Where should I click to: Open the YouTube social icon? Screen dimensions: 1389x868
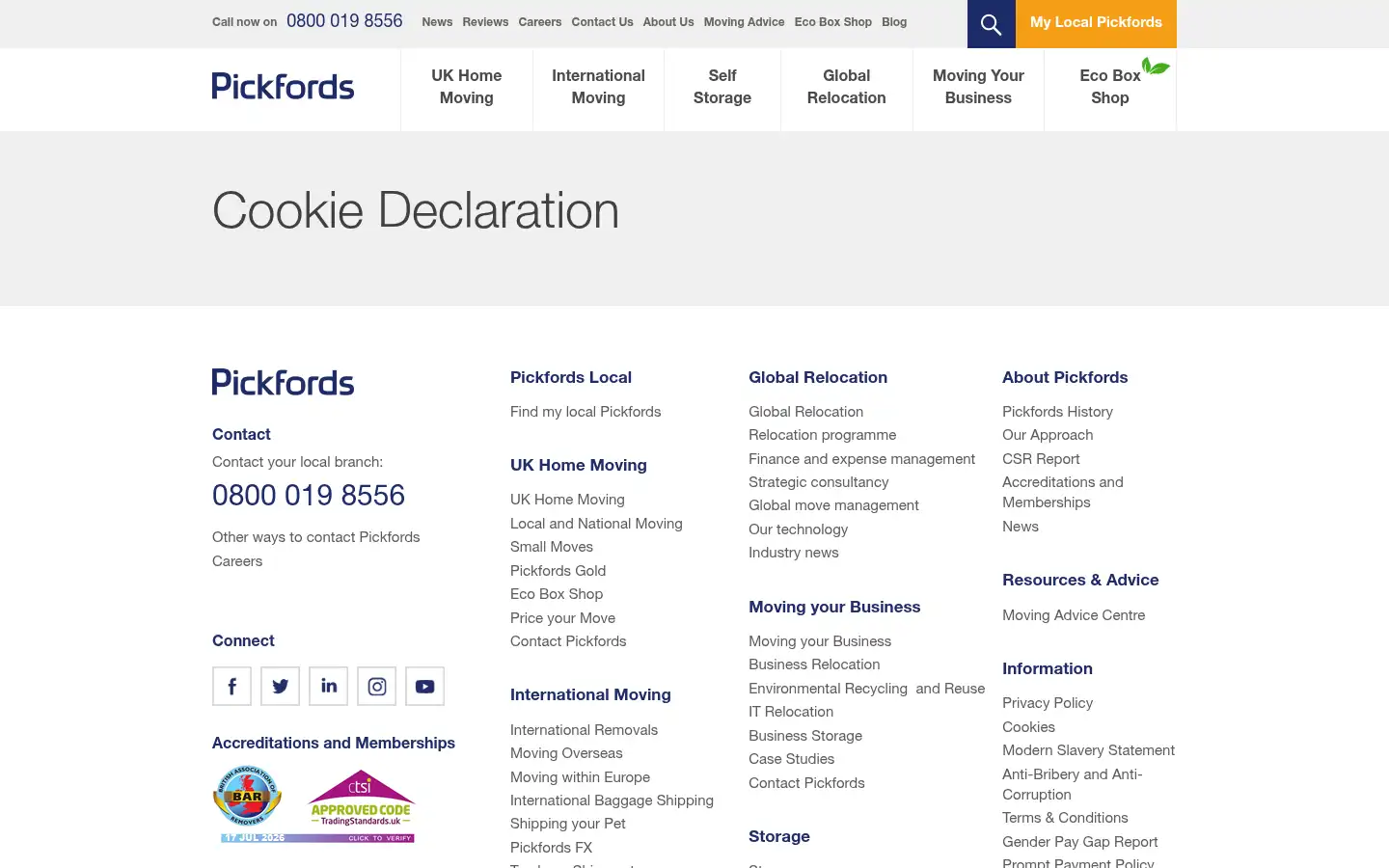tap(424, 686)
